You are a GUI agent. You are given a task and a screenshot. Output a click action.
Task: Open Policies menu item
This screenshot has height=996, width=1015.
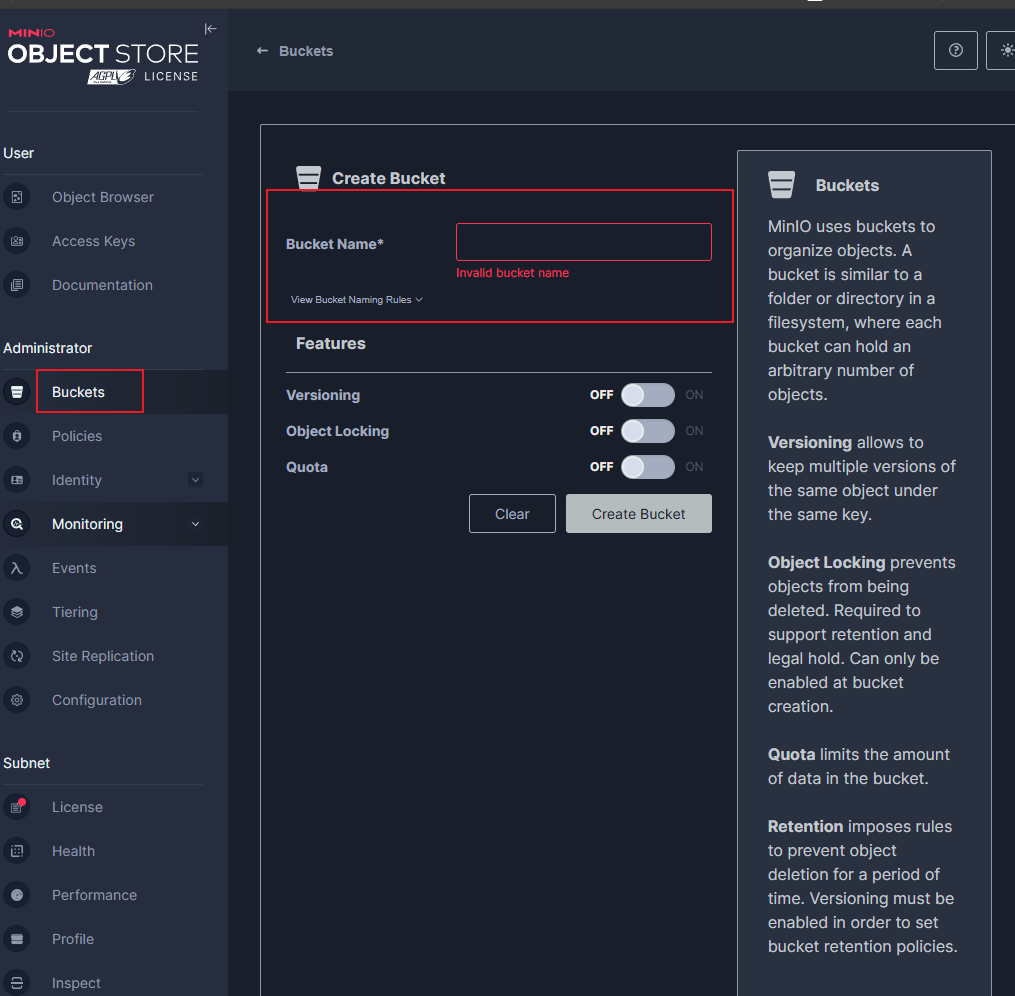tap(77, 436)
